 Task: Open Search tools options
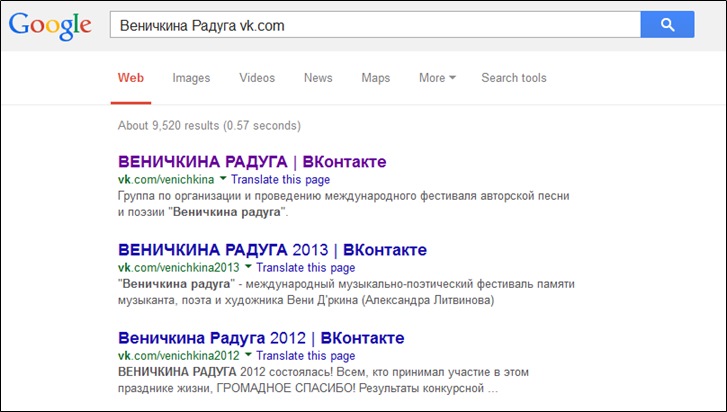pyautogui.click(x=514, y=78)
